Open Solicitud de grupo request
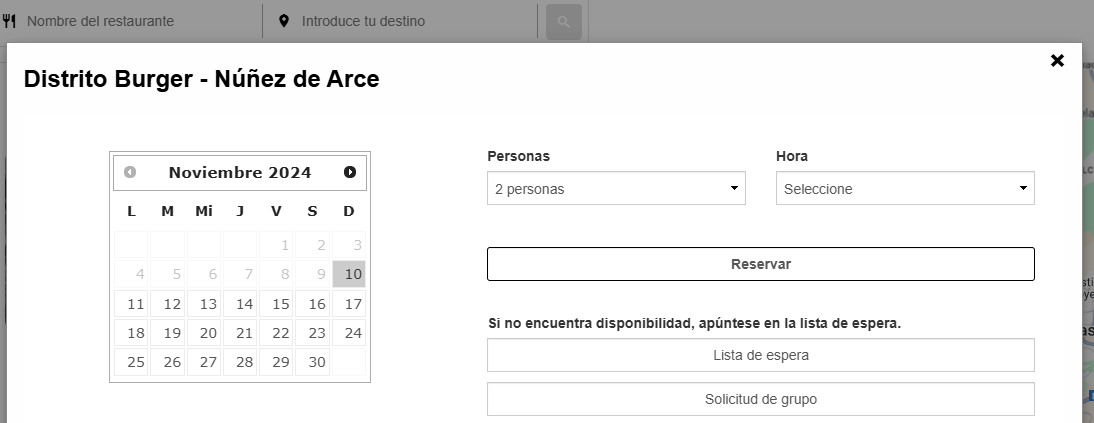The width and height of the screenshot is (1094, 423). pos(760,399)
